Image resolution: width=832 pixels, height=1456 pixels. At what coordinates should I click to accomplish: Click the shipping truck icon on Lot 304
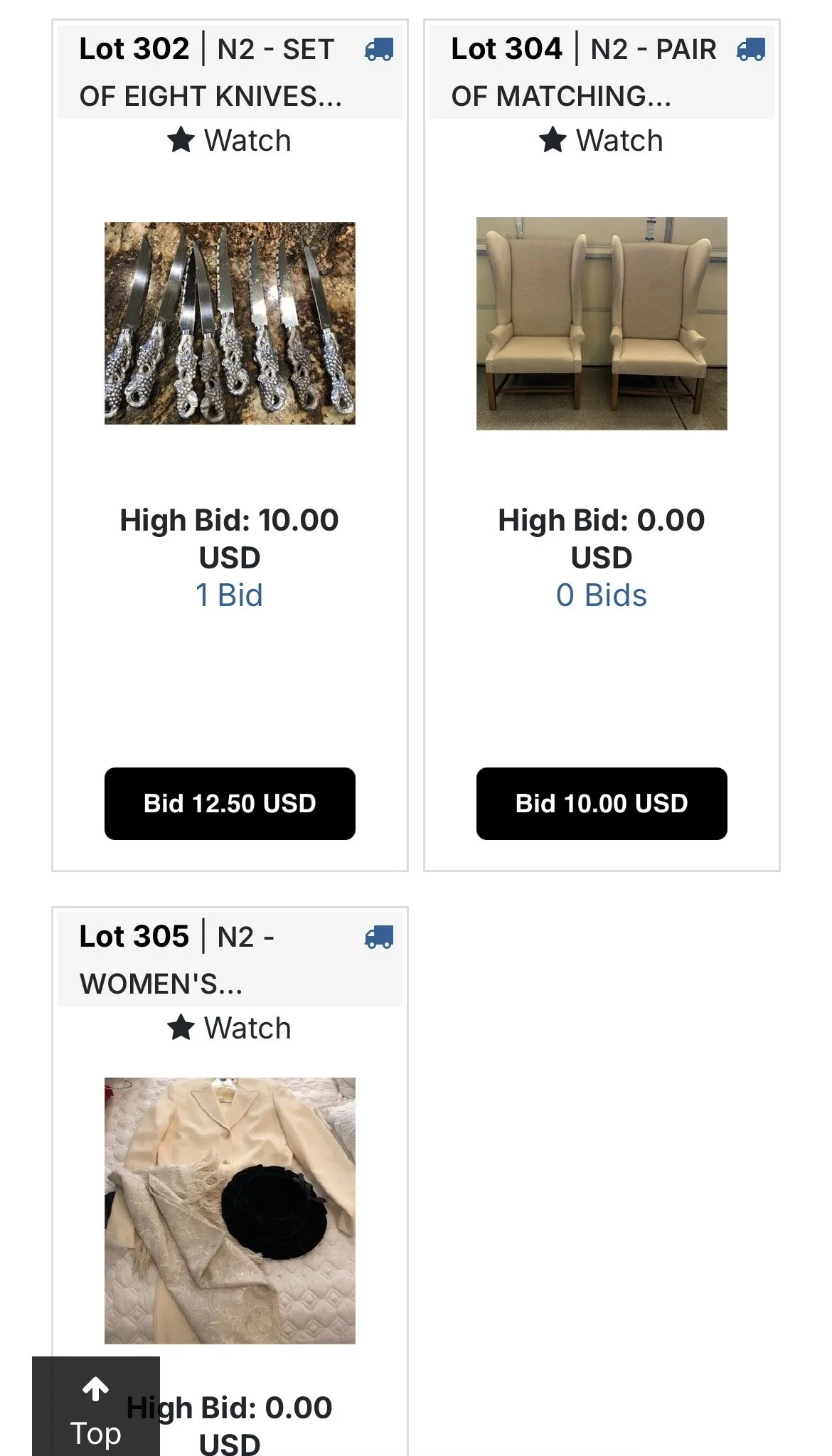(751, 50)
